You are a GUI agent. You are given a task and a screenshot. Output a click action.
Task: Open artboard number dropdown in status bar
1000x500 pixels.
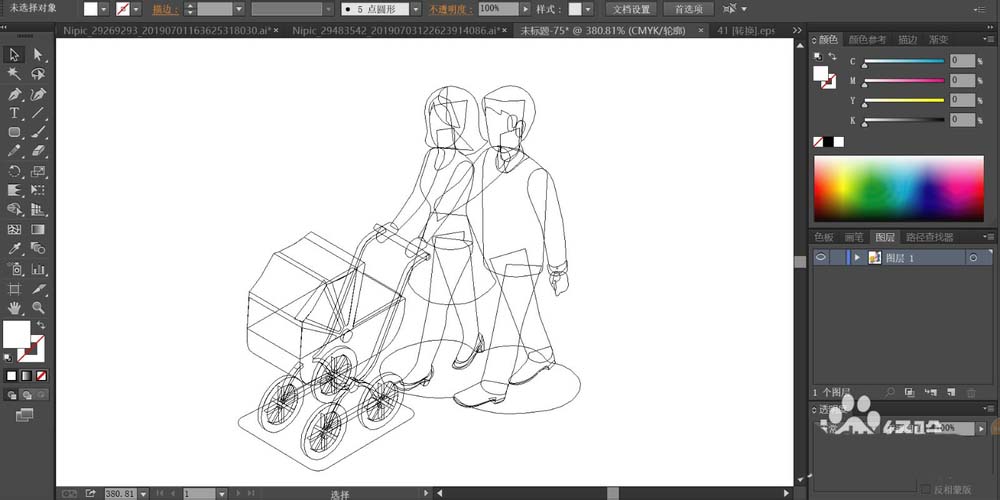tap(222, 494)
